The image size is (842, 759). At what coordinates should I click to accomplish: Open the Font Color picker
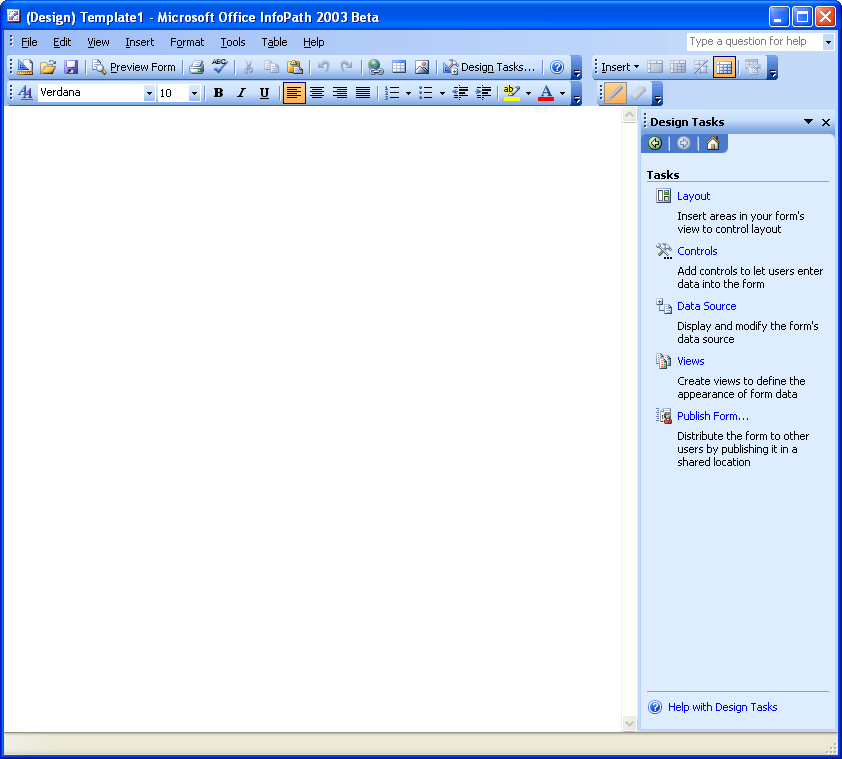click(x=549, y=92)
